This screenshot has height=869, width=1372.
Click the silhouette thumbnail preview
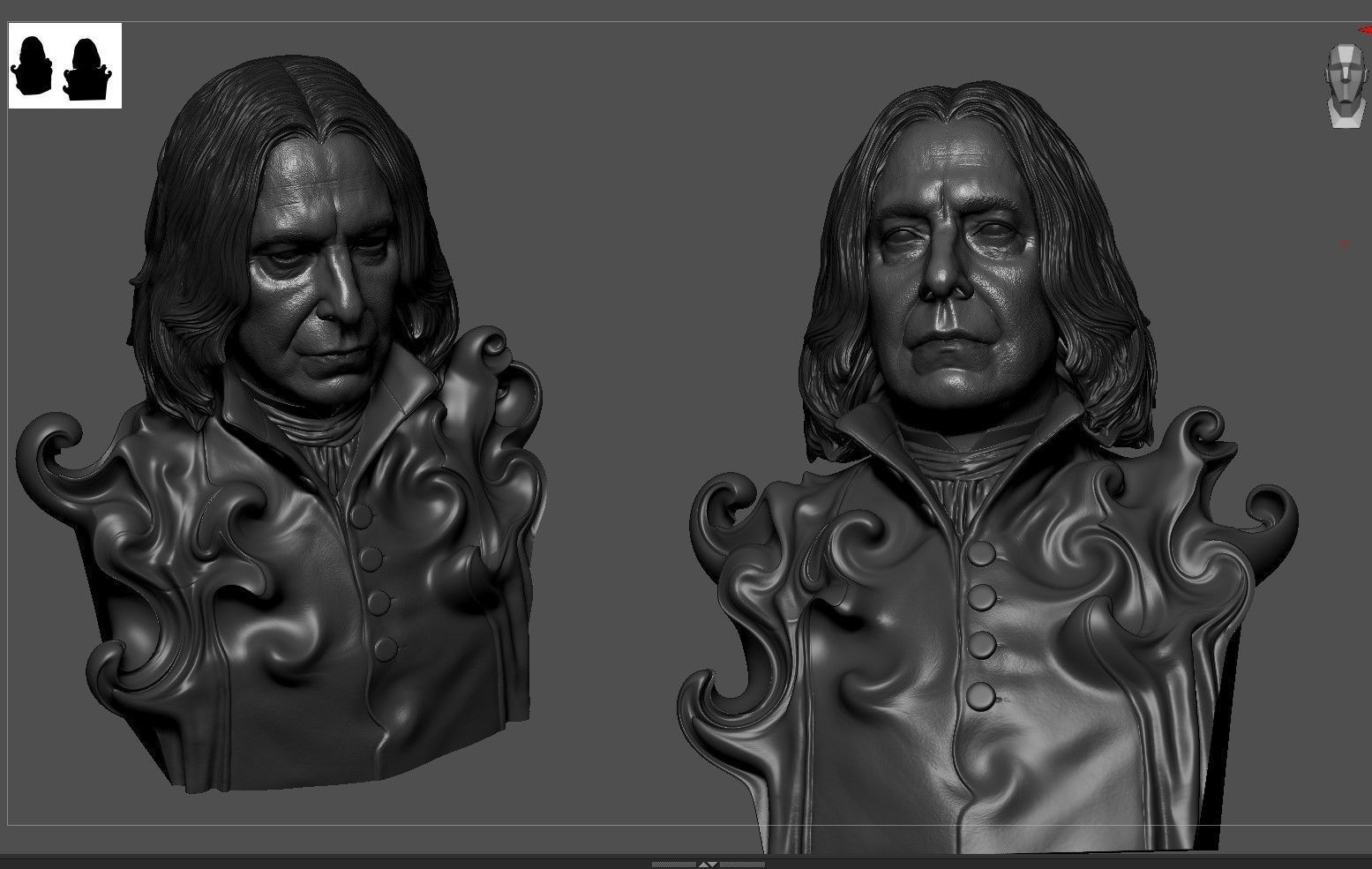pos(65,66)
